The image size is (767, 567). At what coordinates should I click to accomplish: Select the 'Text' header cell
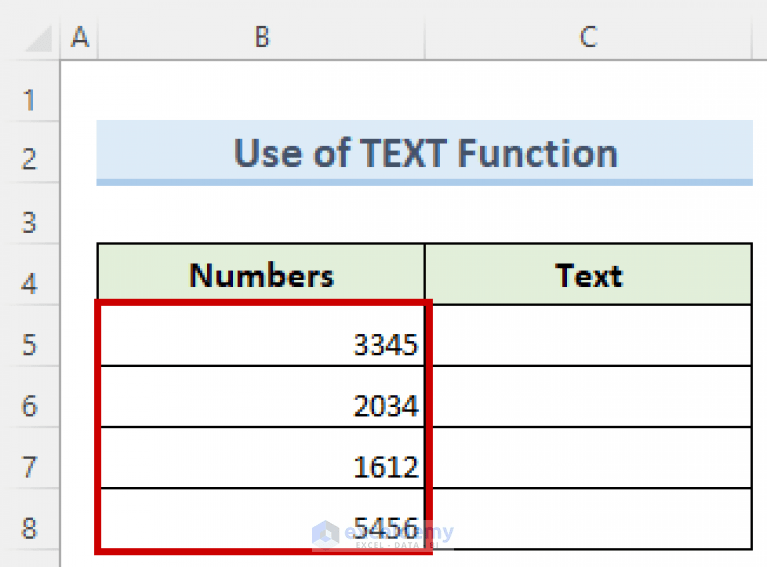pyautogui.click(x=588, y=274)
